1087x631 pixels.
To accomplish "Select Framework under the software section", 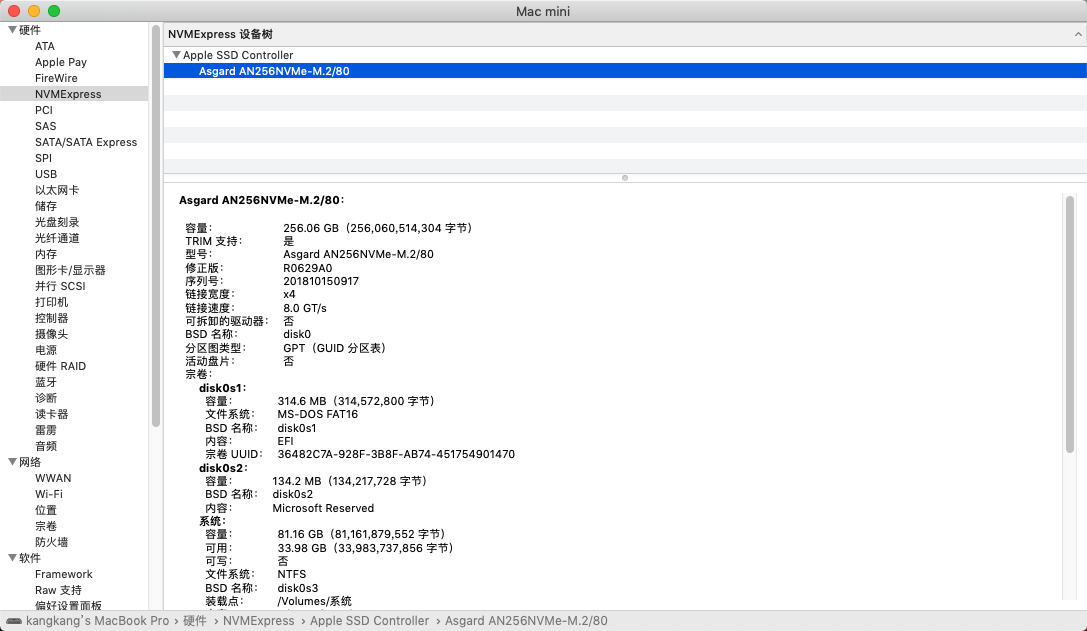I will (x=64, y=574).
